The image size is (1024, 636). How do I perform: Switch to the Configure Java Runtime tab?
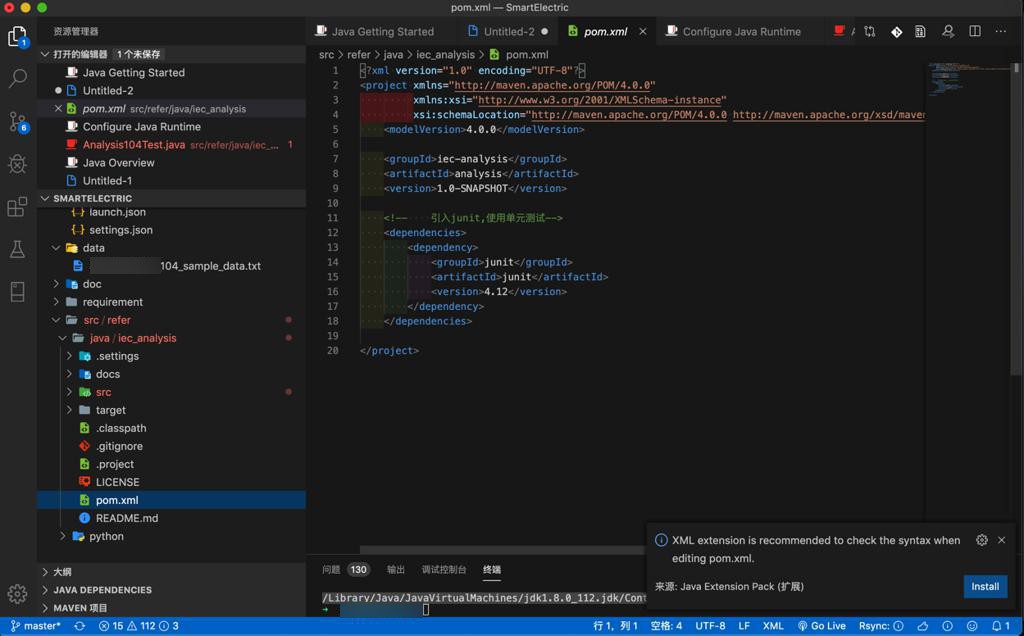pos(741,31)
